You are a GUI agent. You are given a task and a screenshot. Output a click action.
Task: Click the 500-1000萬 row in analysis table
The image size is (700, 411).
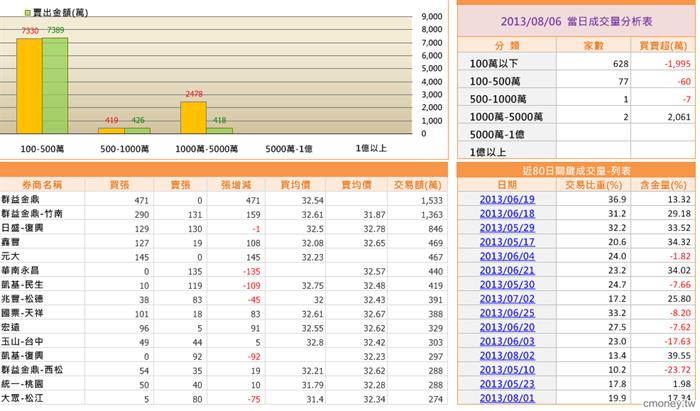tap(576, 99)
